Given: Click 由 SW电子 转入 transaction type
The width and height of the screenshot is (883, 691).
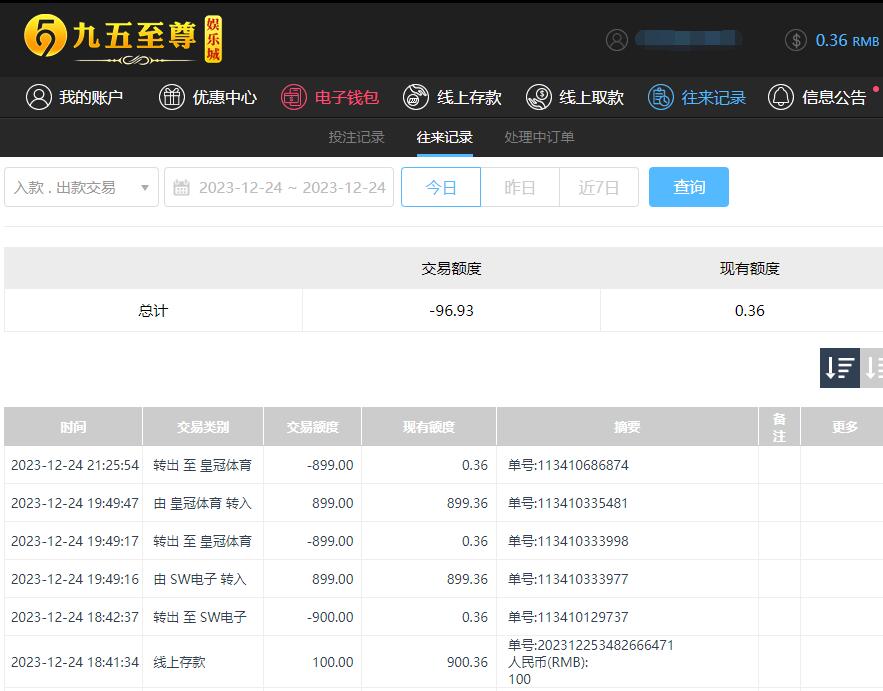Looking at the screenshot, I should pyautogui.click(x=200, y=579).
